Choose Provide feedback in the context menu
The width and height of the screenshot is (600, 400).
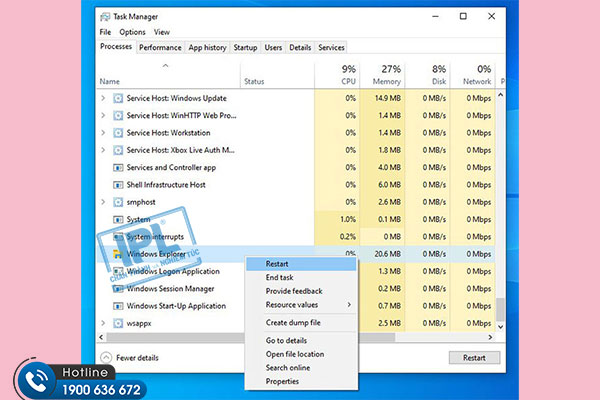(301, 291)
